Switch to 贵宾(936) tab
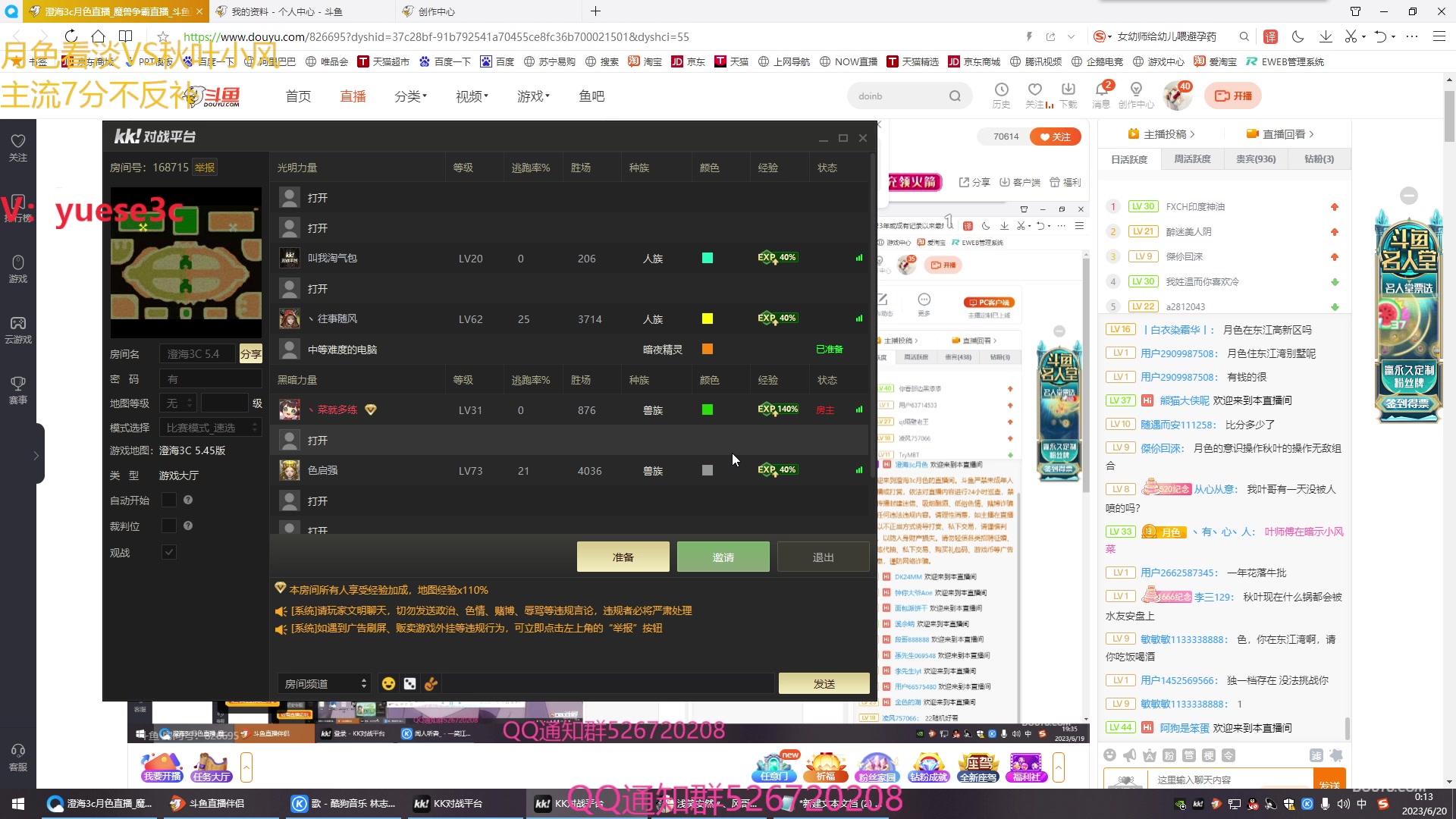1456x819 pixels. pos(1256,159)
